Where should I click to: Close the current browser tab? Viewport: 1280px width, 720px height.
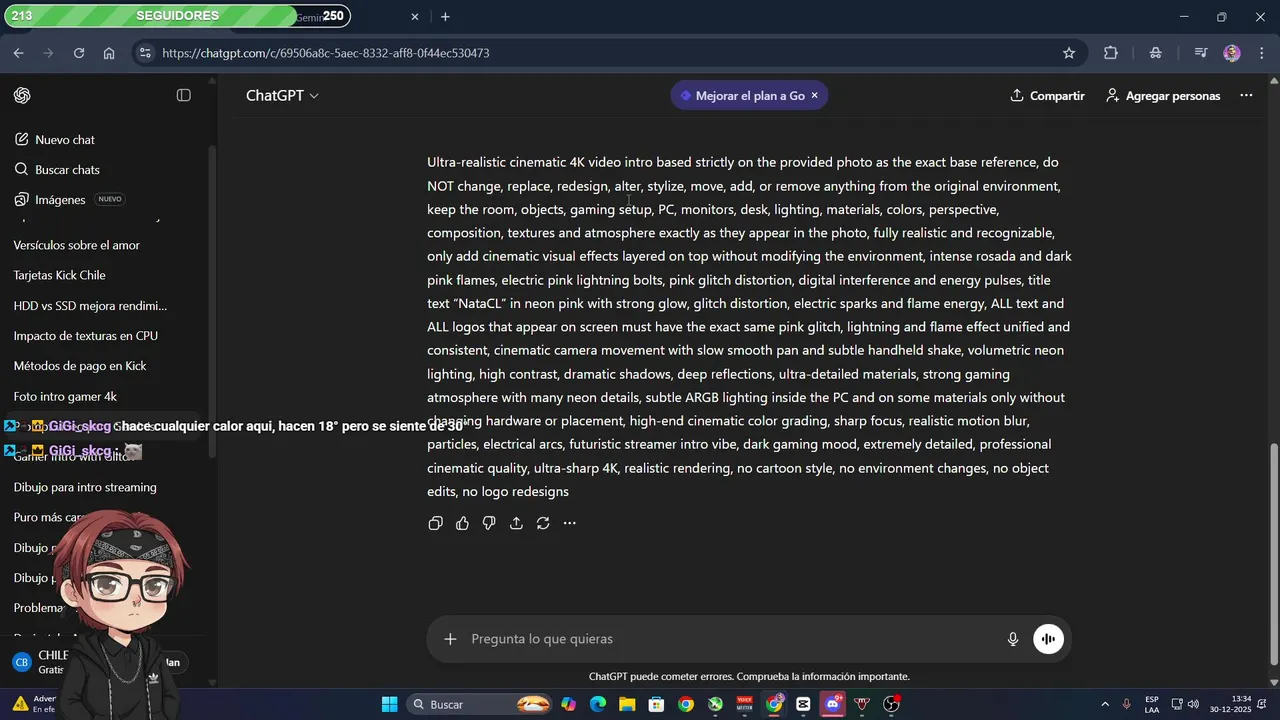pyautogui.click(x=415, y=17)
